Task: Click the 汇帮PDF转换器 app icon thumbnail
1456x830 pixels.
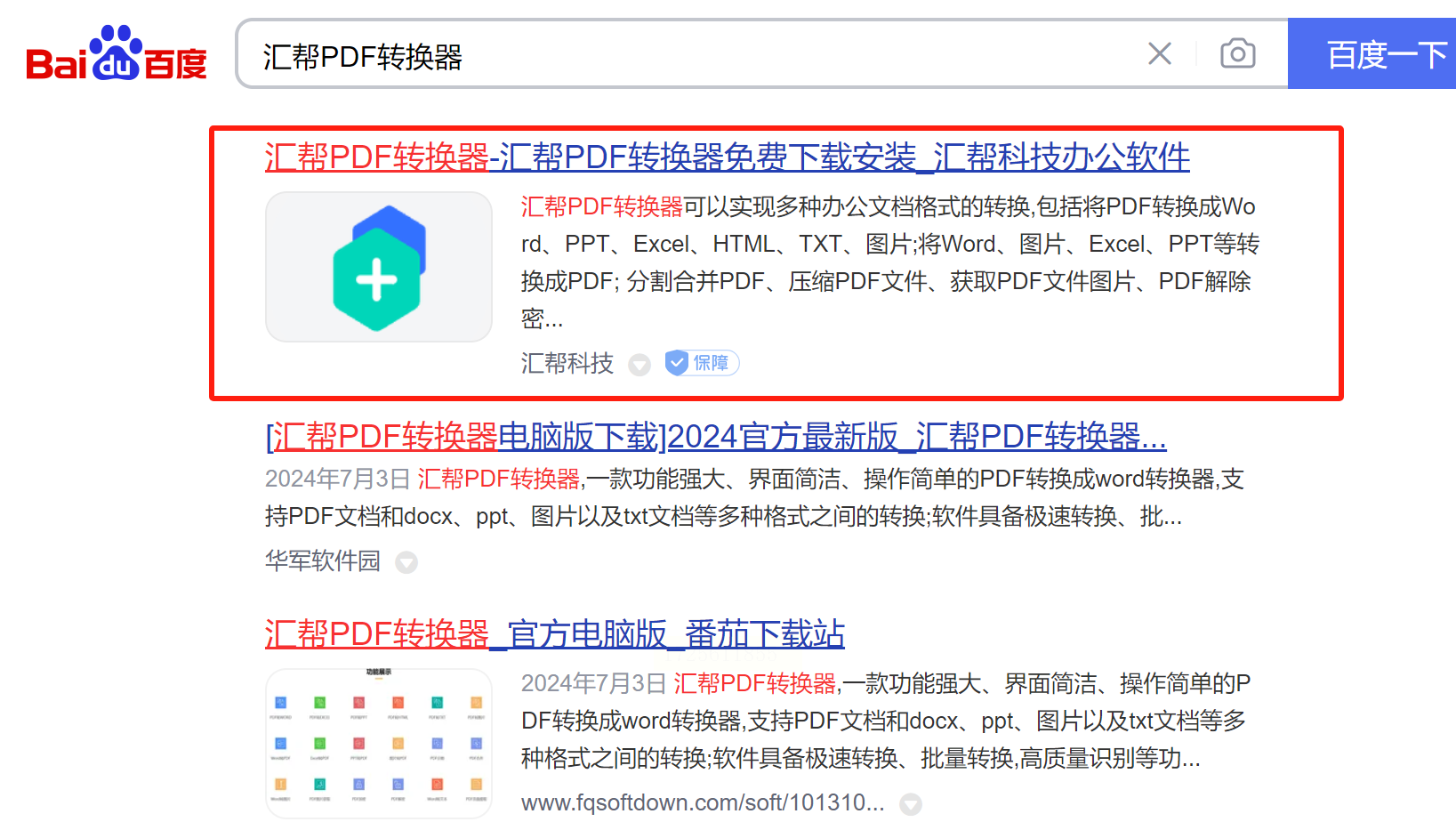Action: [378, 267]
